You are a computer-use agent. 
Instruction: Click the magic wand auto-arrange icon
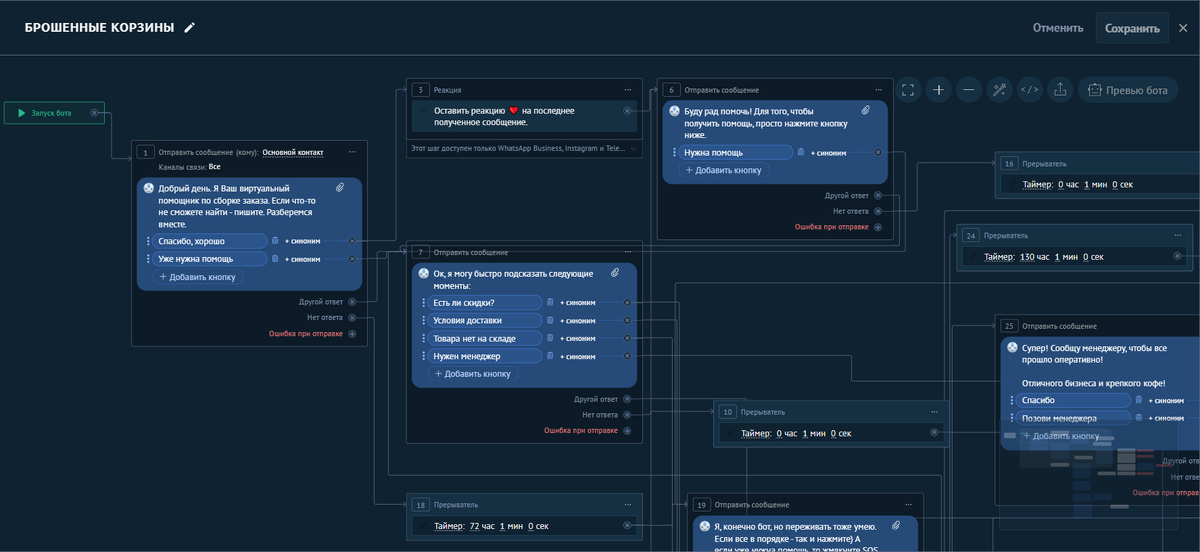tap(999, 90)
